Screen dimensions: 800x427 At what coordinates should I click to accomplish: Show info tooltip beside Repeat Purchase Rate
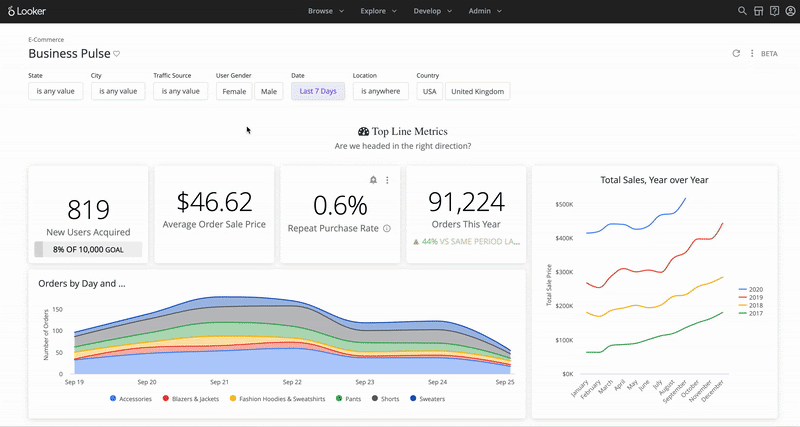point(387,229)
